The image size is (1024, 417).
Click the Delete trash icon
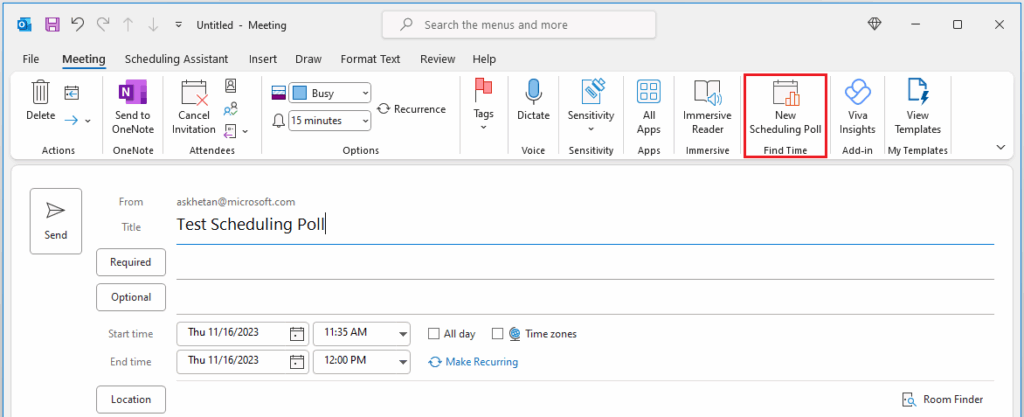40,93
